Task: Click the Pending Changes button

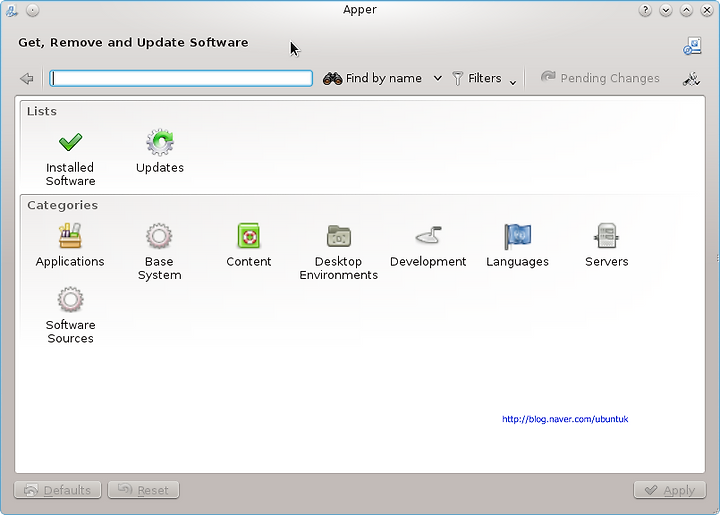Action: pyautogui.click(x=600, y=78)
